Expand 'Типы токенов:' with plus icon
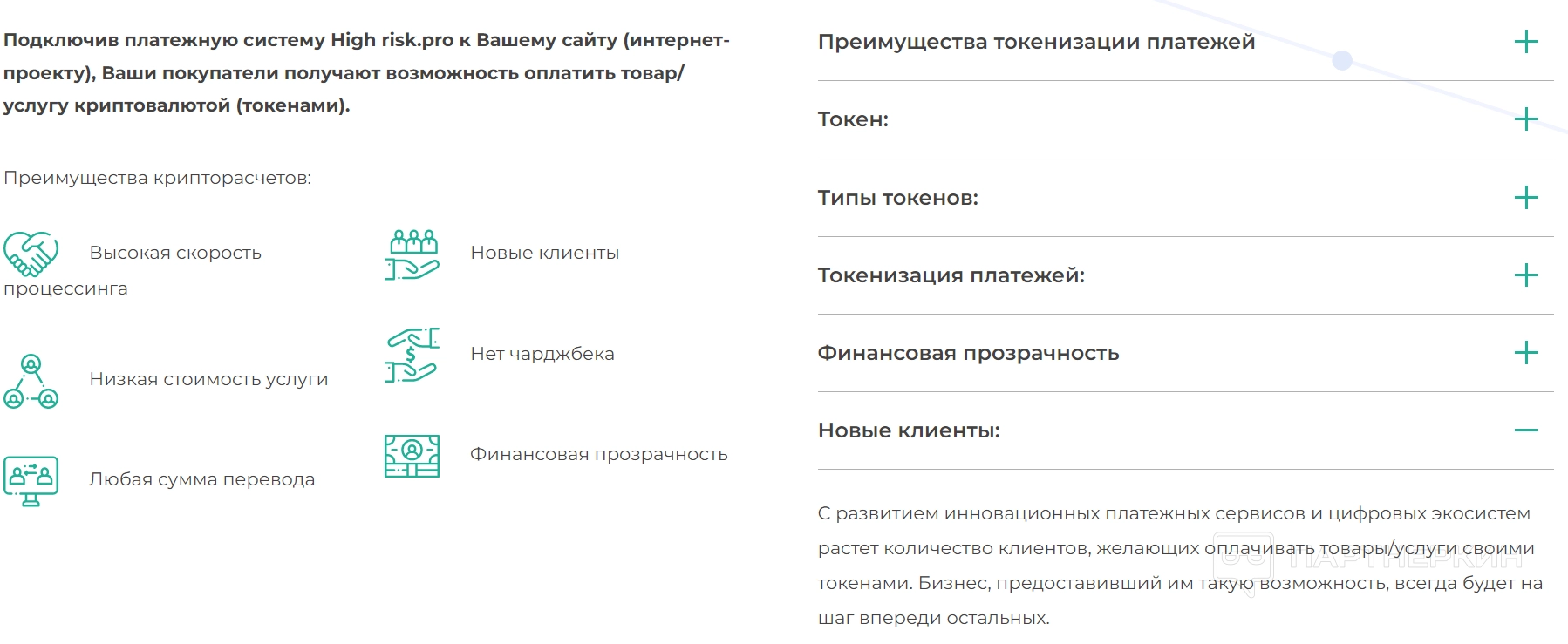This screenshot has width=1568, height=644. 1526,198
